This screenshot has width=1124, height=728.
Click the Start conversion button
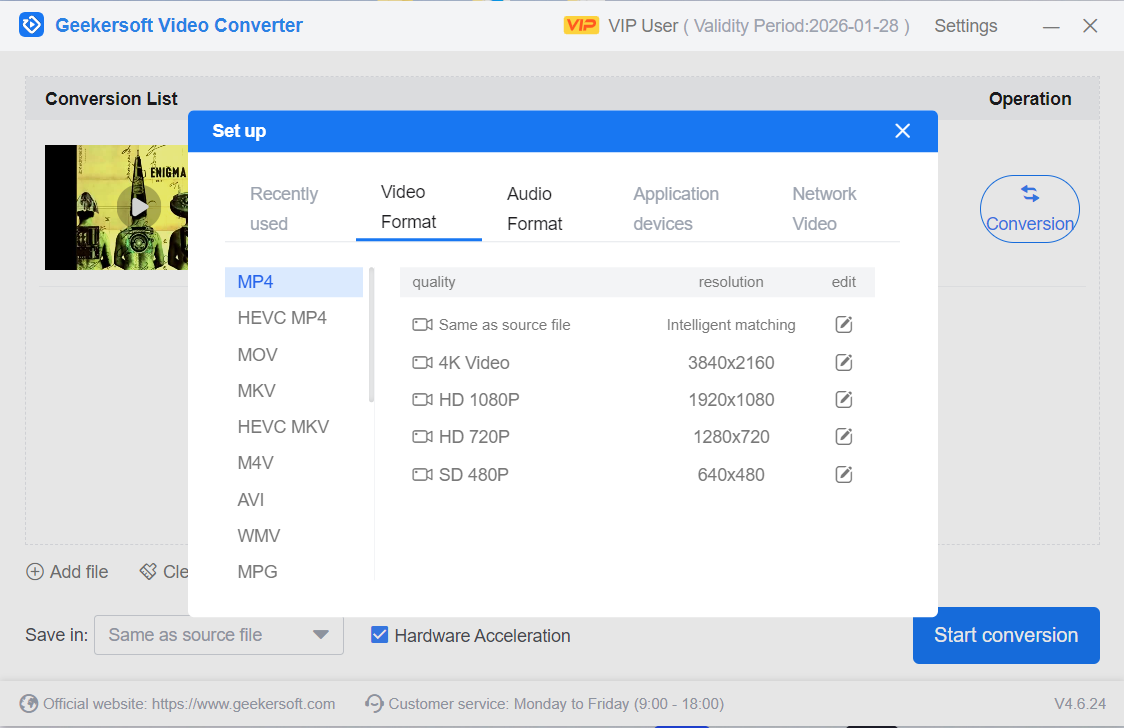point(1006,636)
